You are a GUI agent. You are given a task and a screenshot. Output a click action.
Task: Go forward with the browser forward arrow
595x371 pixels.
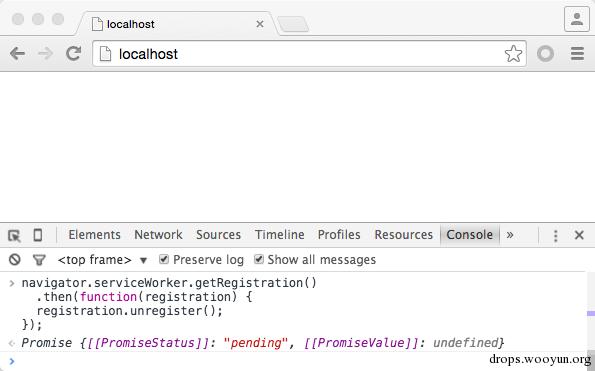click(x=46, y=53)
